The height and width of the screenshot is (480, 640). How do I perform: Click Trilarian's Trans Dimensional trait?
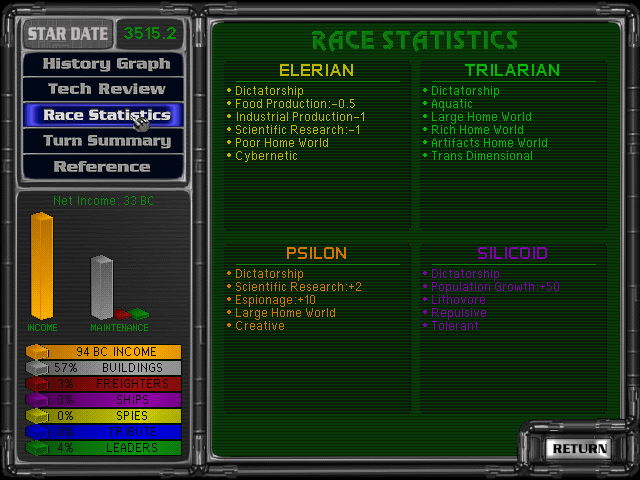click(x=482, y=156)
